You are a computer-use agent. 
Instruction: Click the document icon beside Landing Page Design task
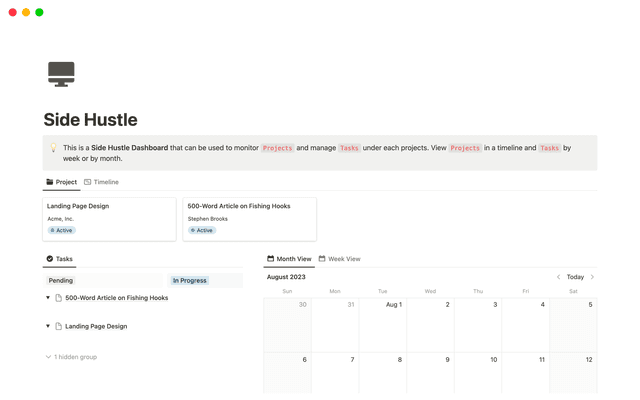59,326
